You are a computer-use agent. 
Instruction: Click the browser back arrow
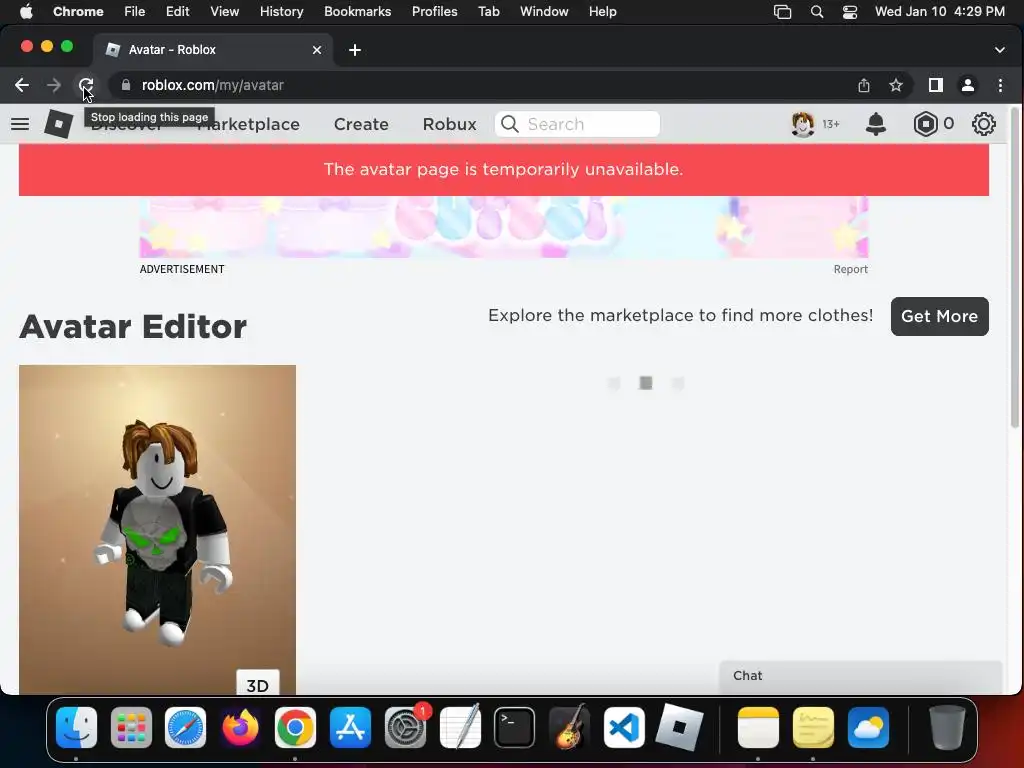[22, 85]
